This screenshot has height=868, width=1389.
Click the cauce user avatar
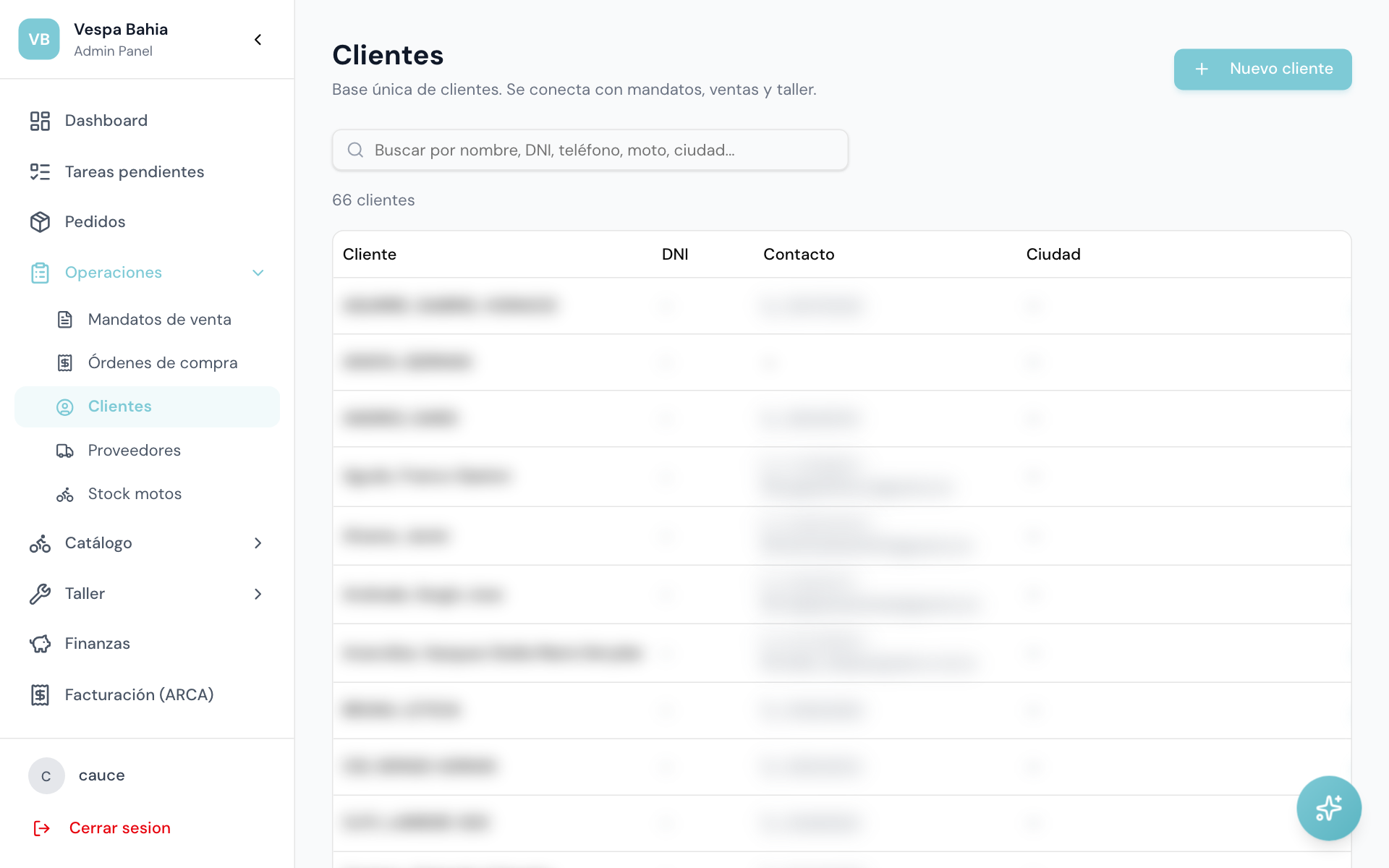[46, 776]
